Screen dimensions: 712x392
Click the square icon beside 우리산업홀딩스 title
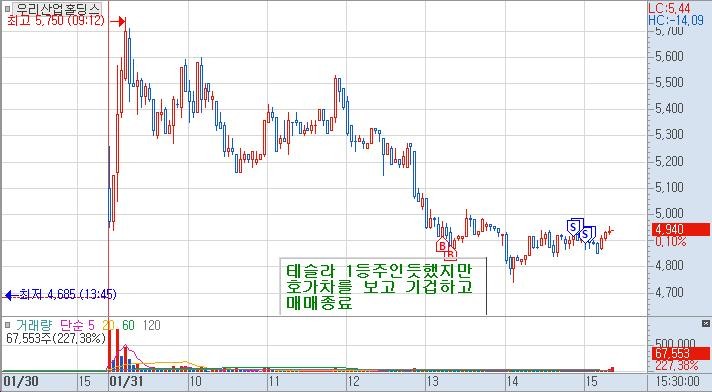[7, 8]
